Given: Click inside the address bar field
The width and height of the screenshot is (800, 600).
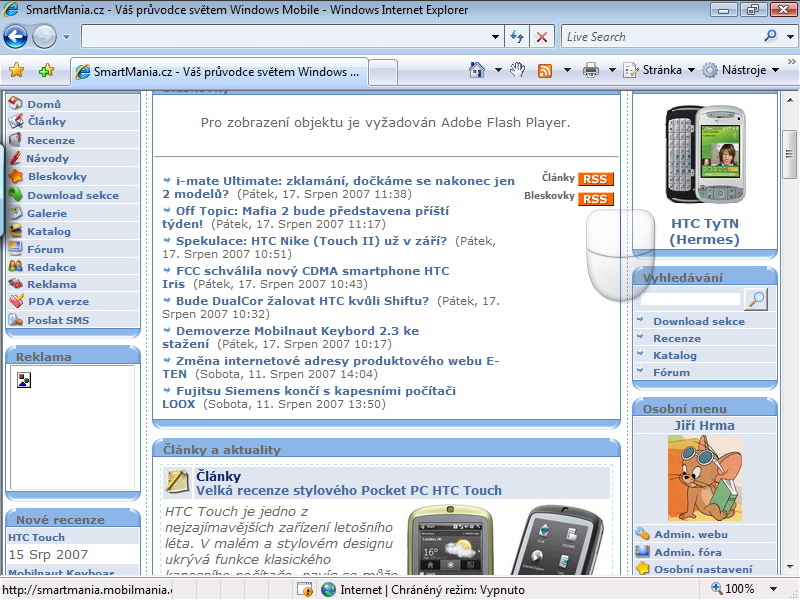Looking at the screenshot, I should pyautogui.click(x=285, y=37).
